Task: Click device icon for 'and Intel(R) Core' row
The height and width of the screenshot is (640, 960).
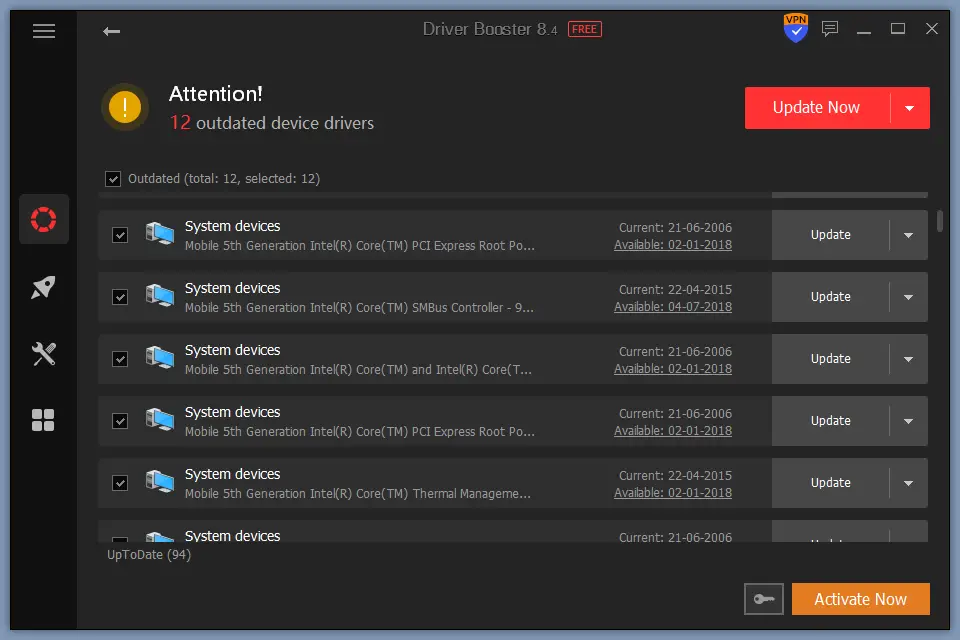Action: (160, 358)
